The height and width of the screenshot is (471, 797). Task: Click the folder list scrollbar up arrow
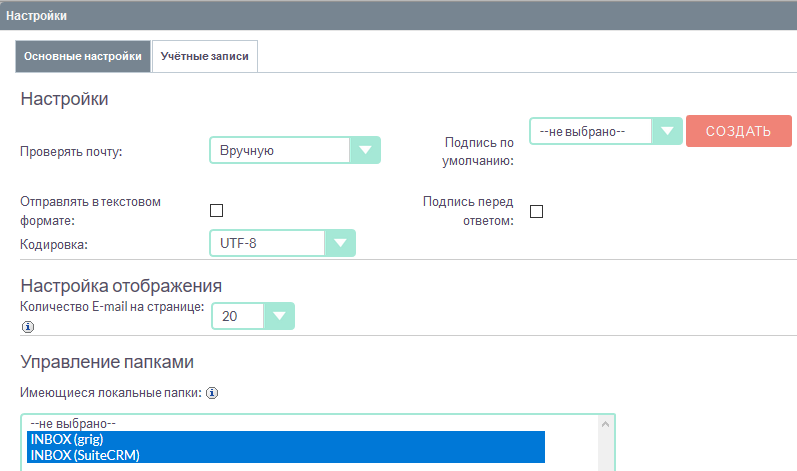pyautogui.click(x=605, y=424)
